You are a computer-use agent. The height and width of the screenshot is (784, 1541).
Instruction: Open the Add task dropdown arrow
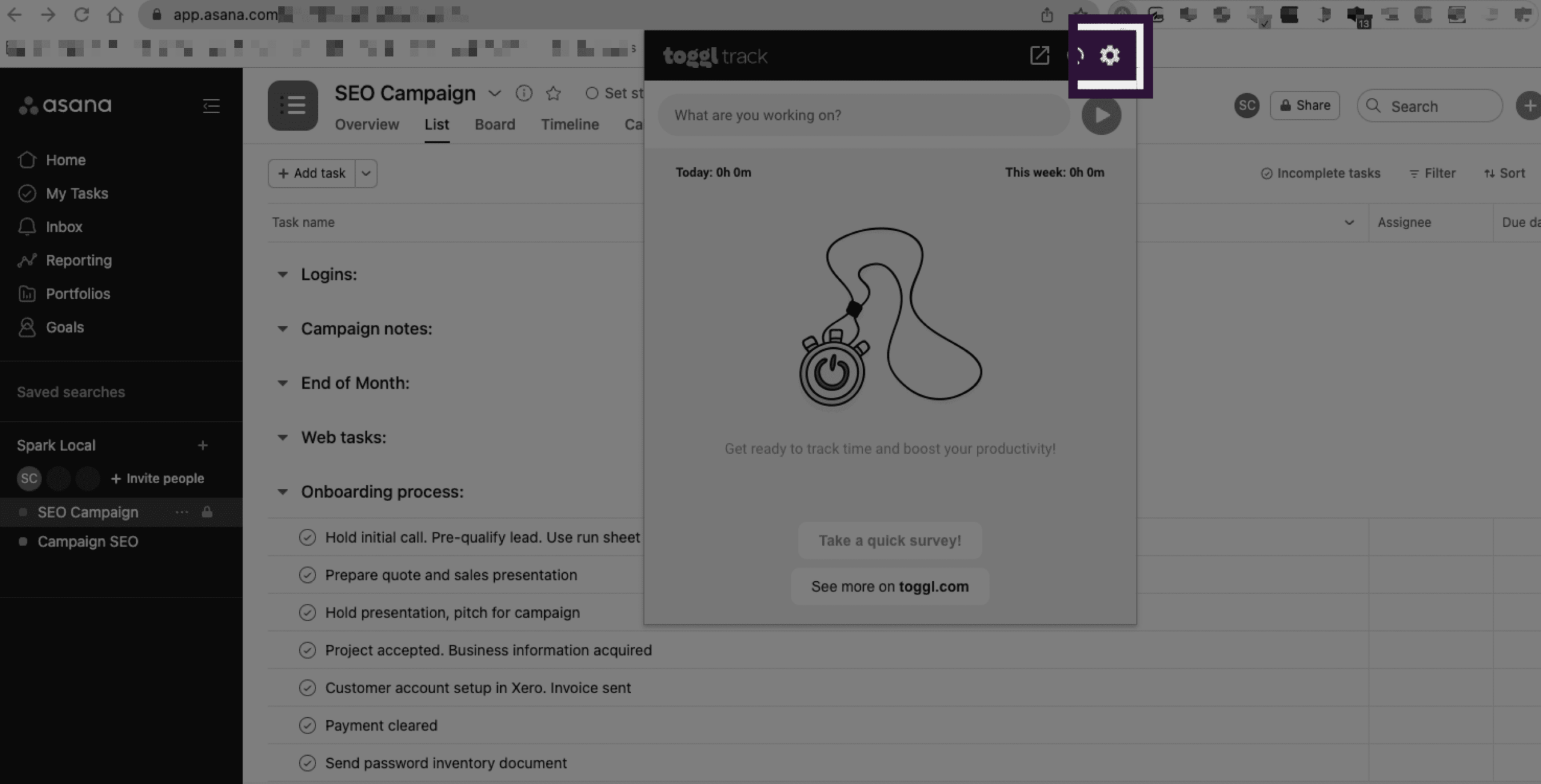365,173
